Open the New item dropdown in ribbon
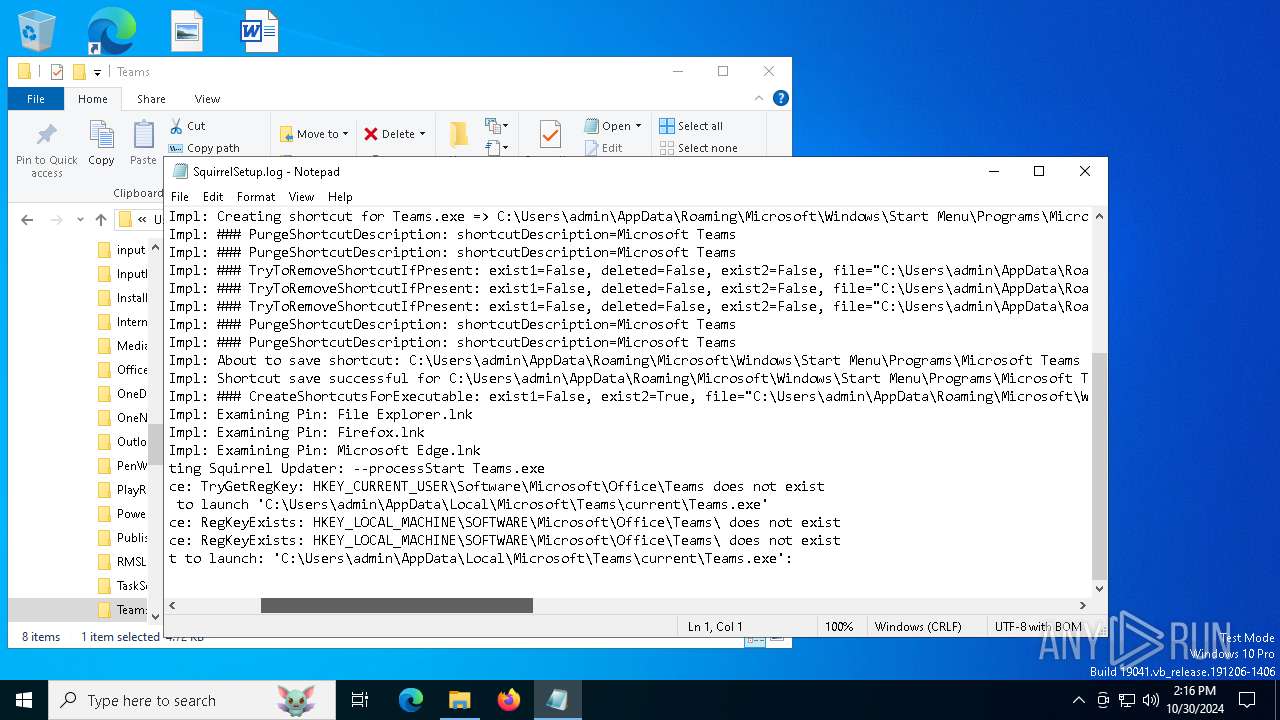Image resolution: width=1280 pixels, height=720 pixels. coord(497,126)
